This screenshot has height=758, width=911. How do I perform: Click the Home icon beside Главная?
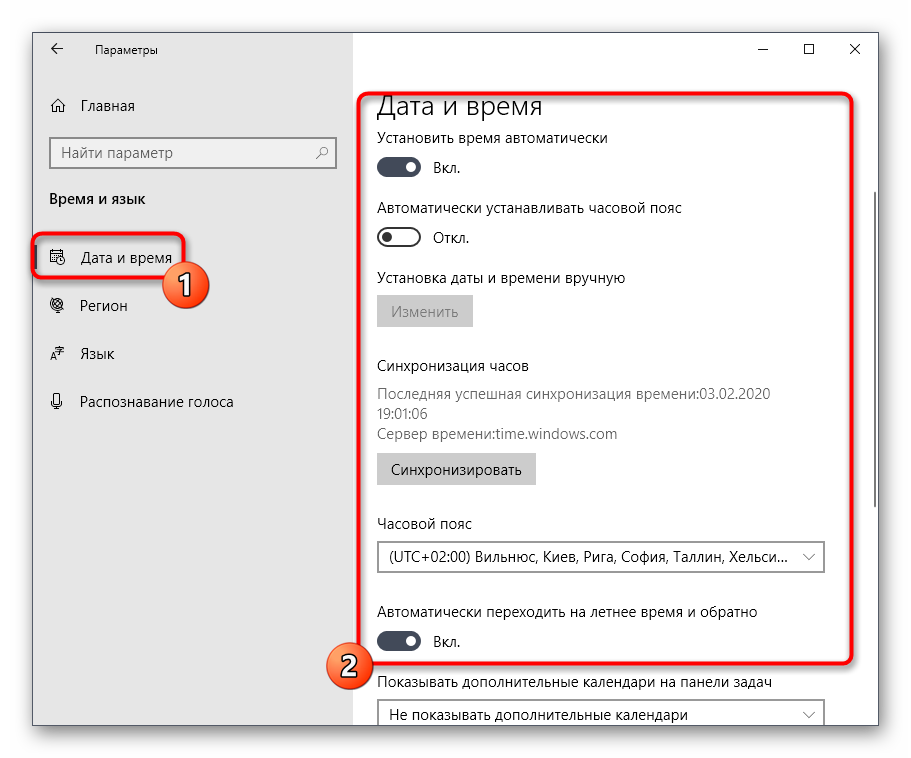pos(58,106)
